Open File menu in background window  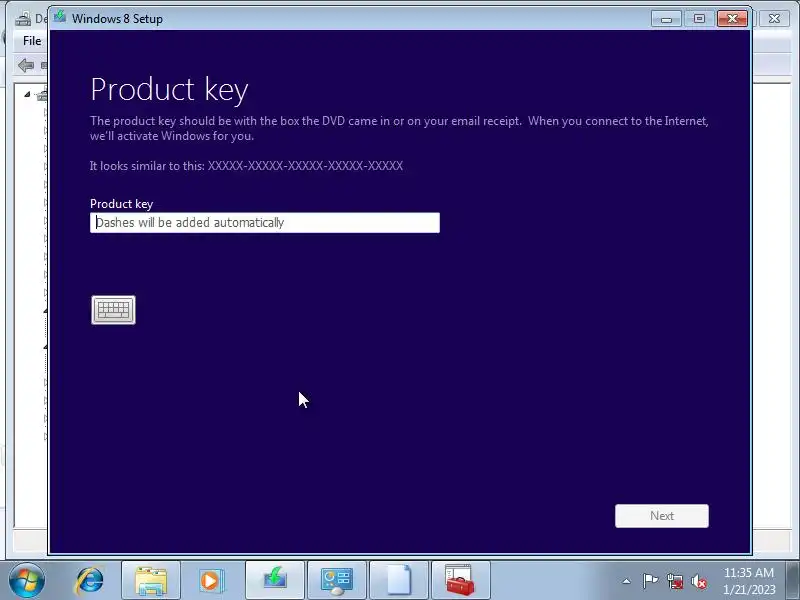(x=32, y=41)
